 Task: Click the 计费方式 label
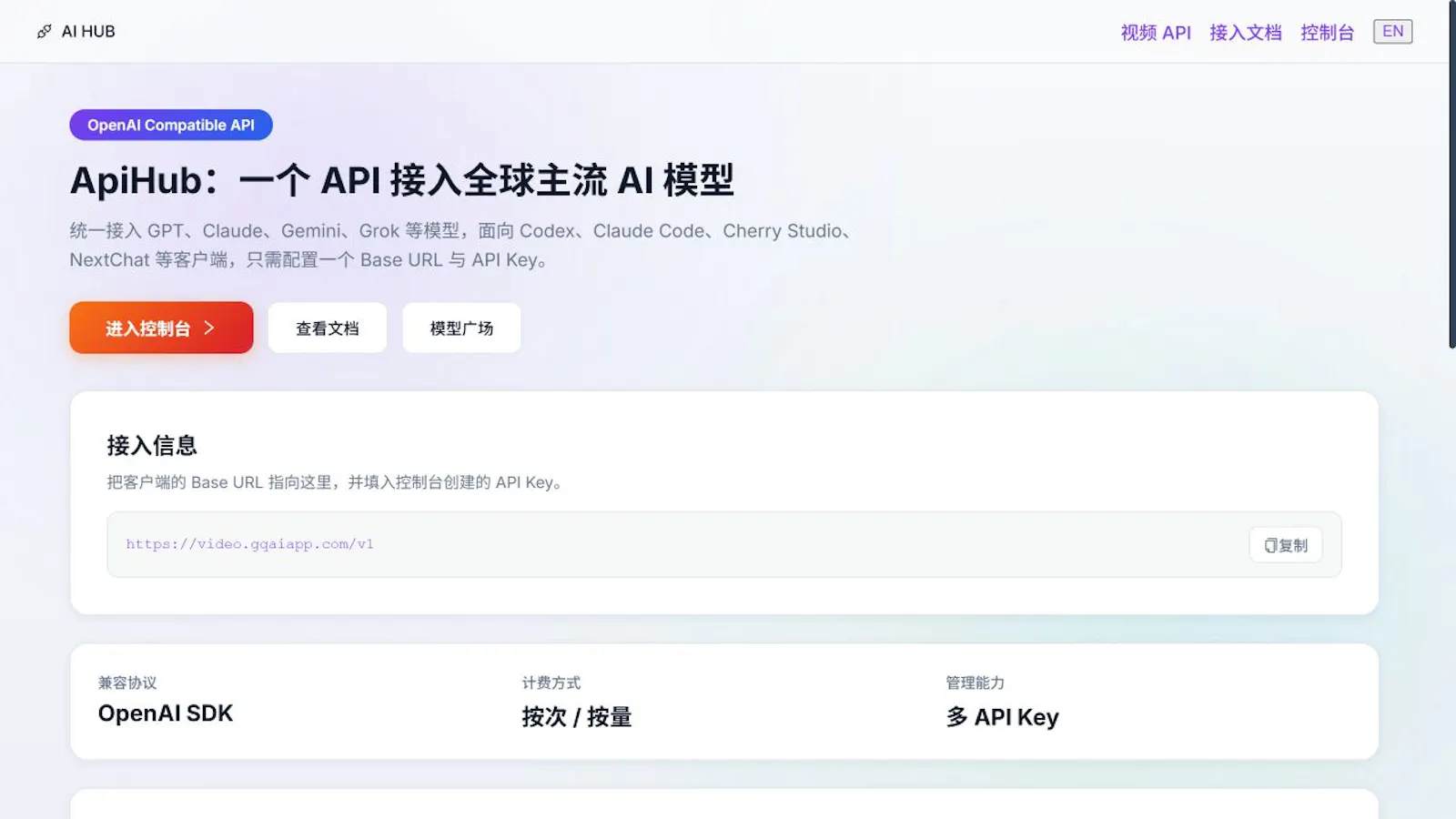click(551, 682)
